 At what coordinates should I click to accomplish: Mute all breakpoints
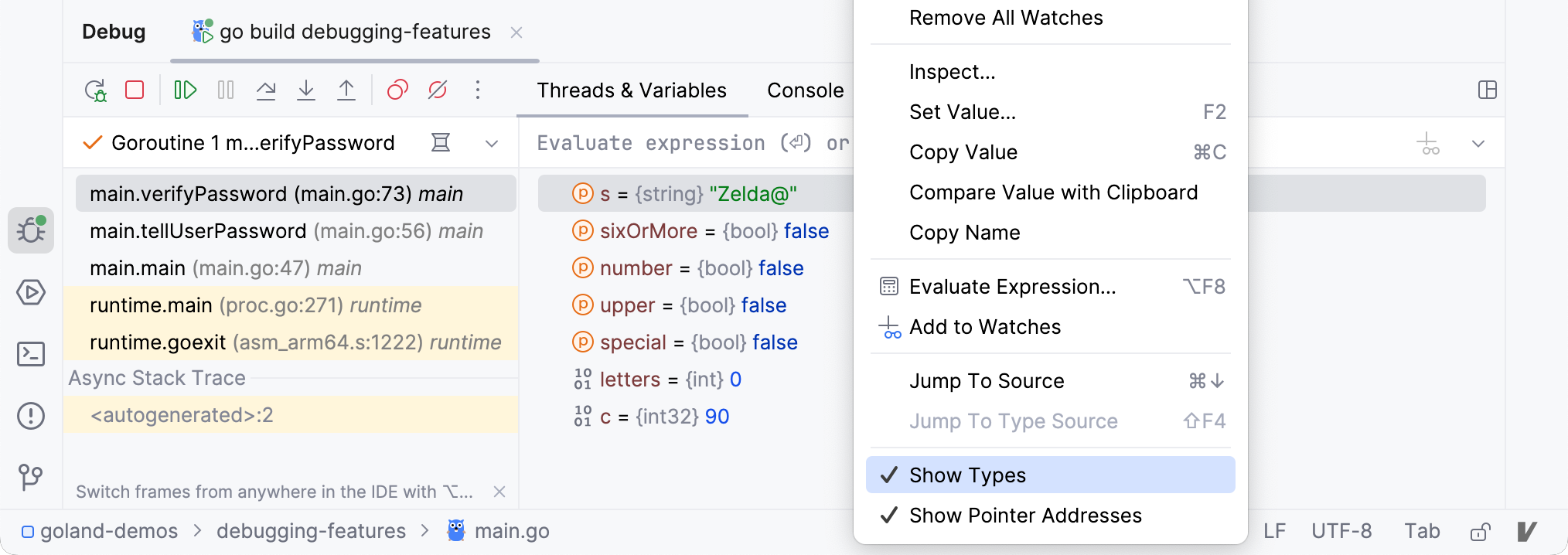point(438,90)
